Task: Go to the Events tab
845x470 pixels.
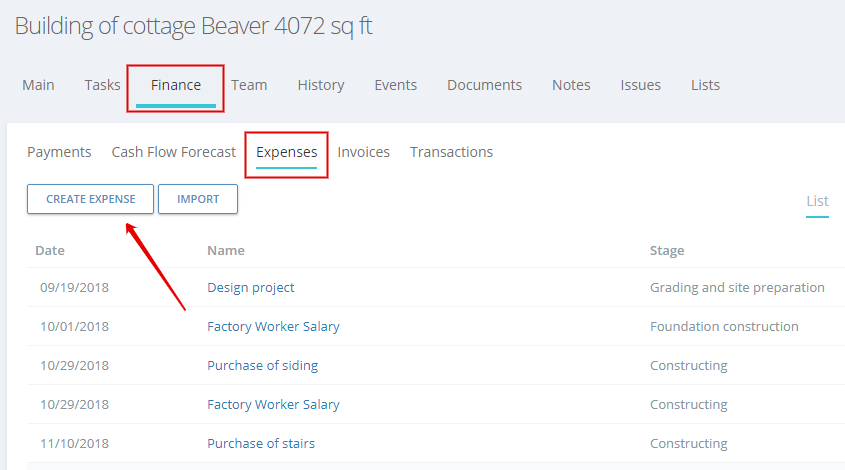Action: tap(396, 85)
